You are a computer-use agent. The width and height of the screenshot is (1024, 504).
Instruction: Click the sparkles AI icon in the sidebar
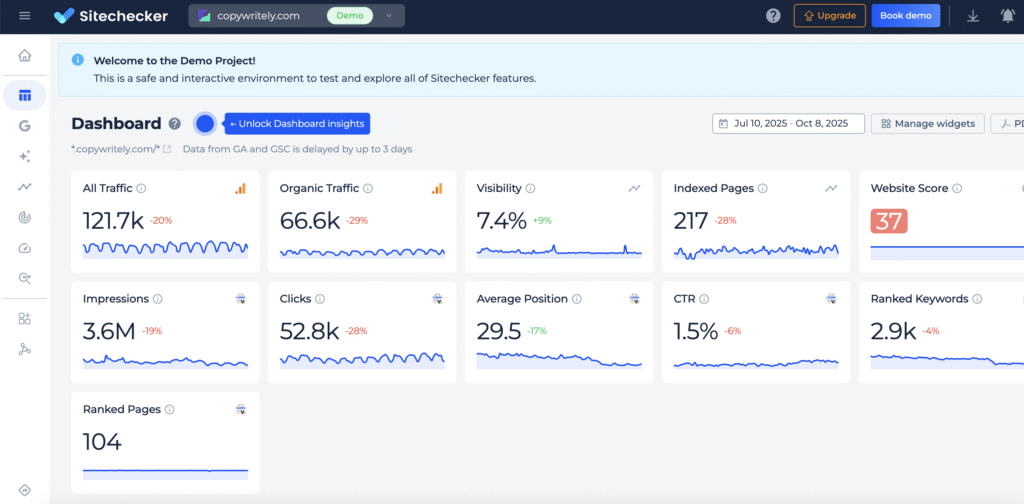click(25, 157)
